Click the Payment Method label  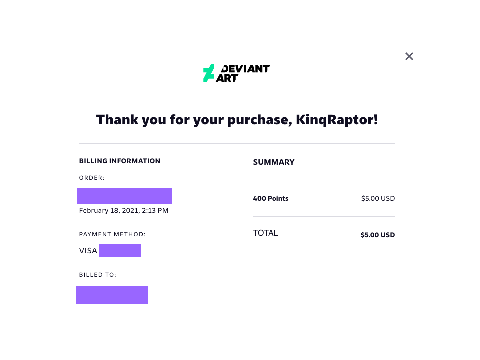[x=112, y=234]
